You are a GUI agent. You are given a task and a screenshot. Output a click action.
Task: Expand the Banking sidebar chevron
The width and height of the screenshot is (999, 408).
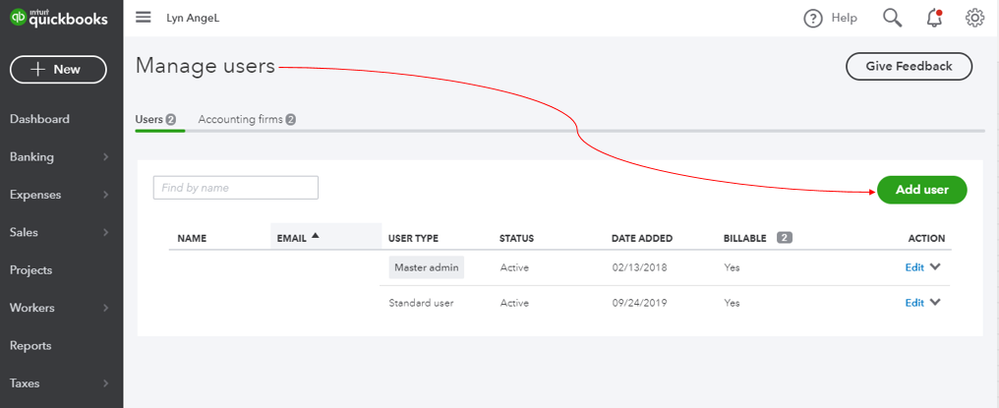click(x=106, y=157)
